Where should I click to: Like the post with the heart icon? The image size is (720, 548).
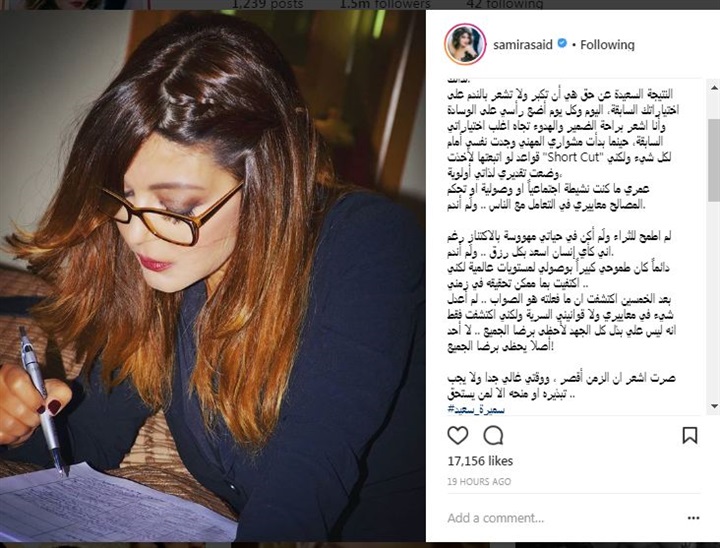click(x=457, y=435)
